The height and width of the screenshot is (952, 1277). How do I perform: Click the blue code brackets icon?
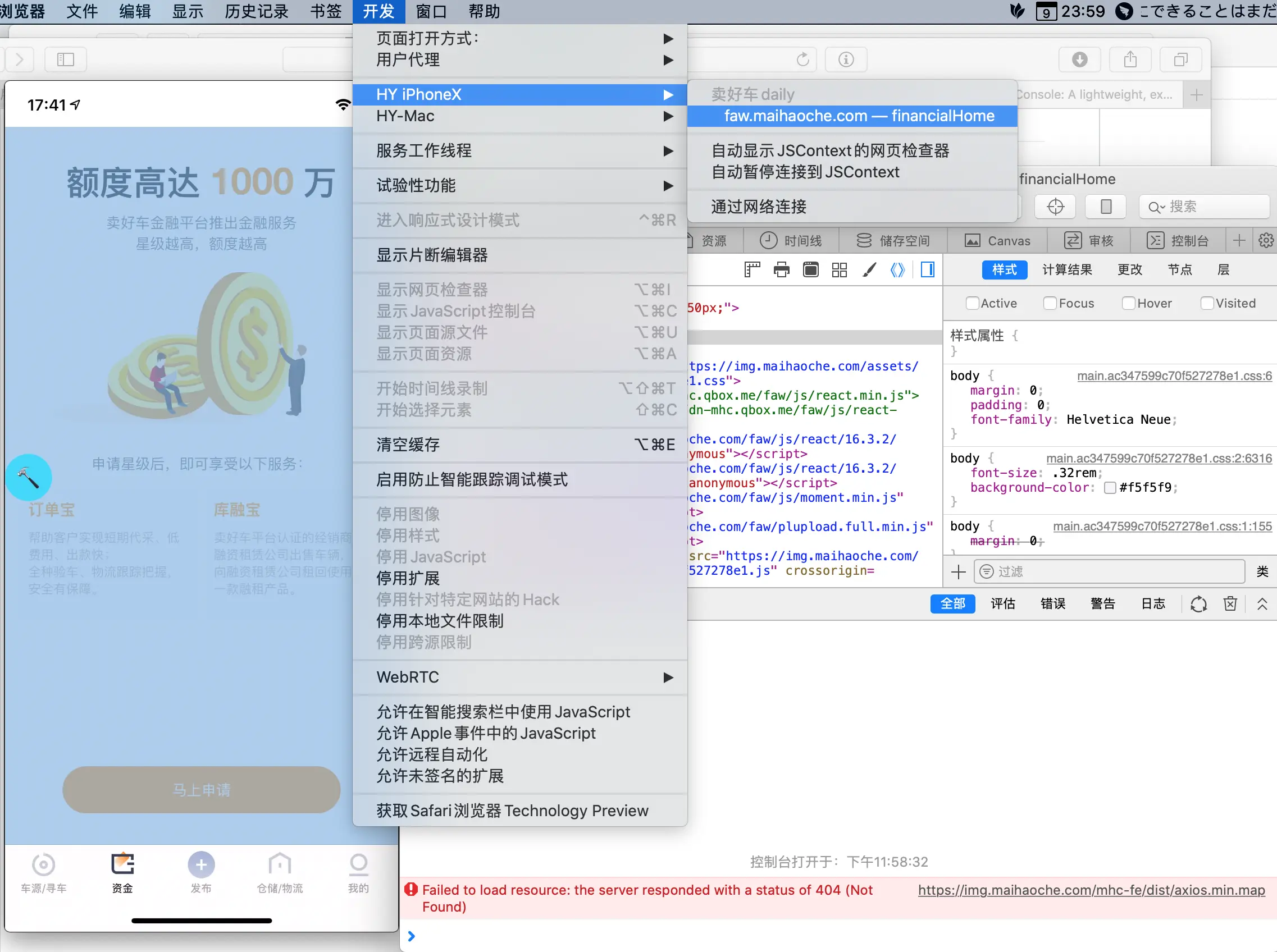[897, 269]
